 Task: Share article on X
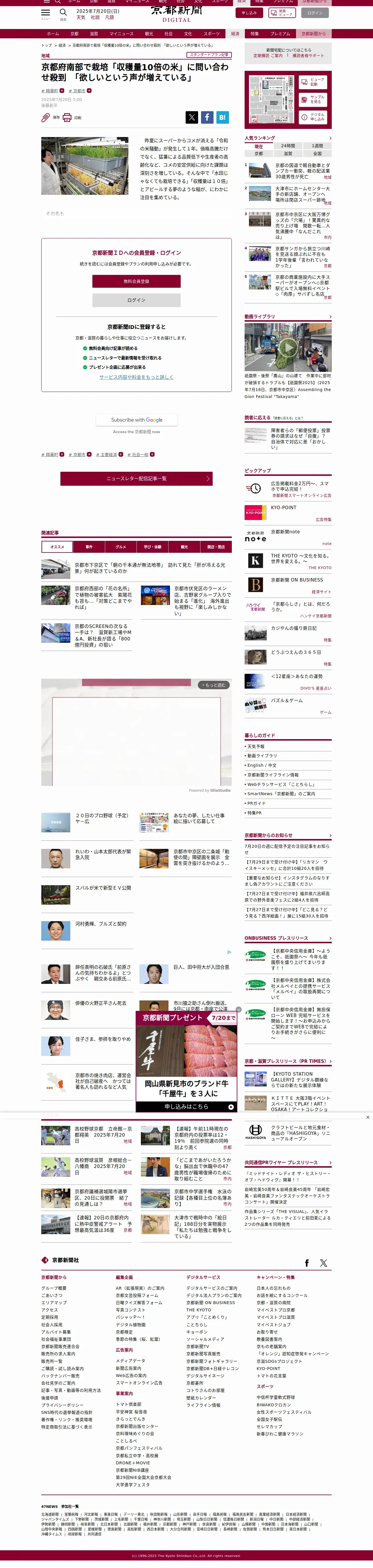point(191,118)
